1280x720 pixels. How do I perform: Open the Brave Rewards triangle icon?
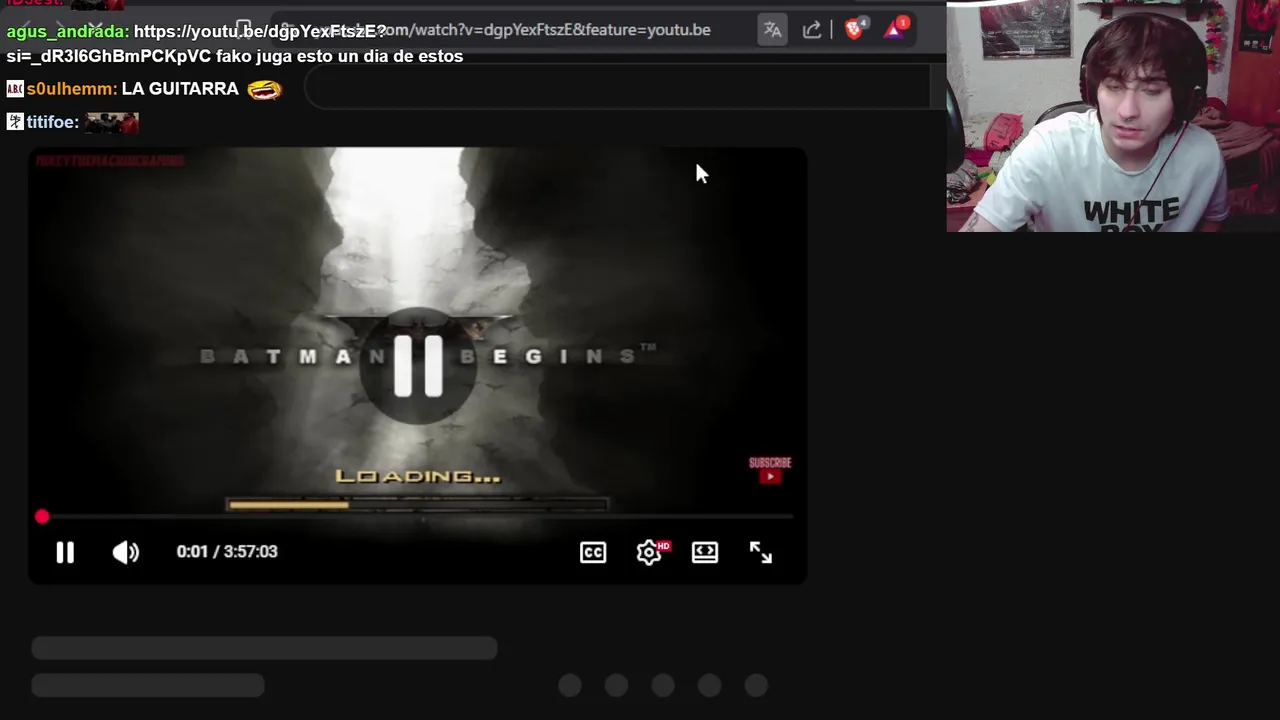coord(896,28)
